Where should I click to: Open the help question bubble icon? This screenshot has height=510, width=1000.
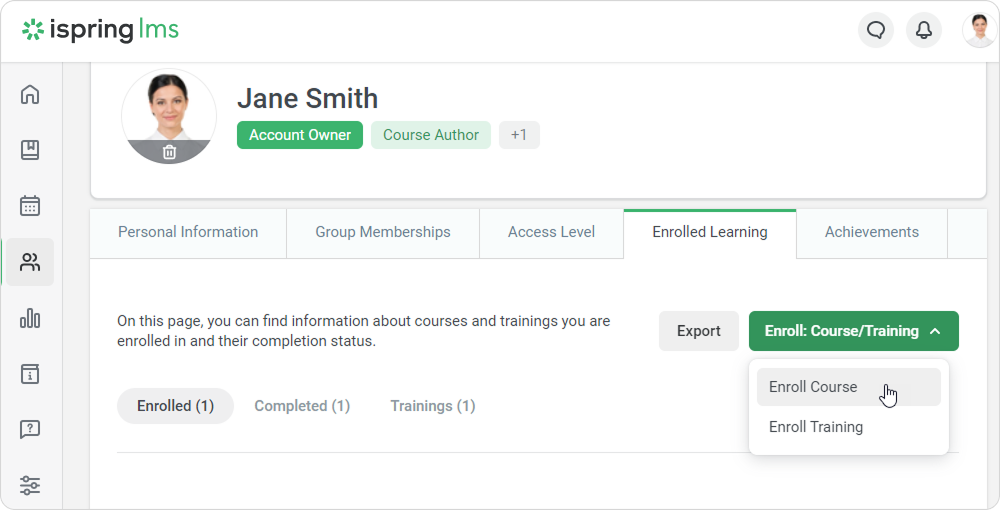click(x=30, y=430)
